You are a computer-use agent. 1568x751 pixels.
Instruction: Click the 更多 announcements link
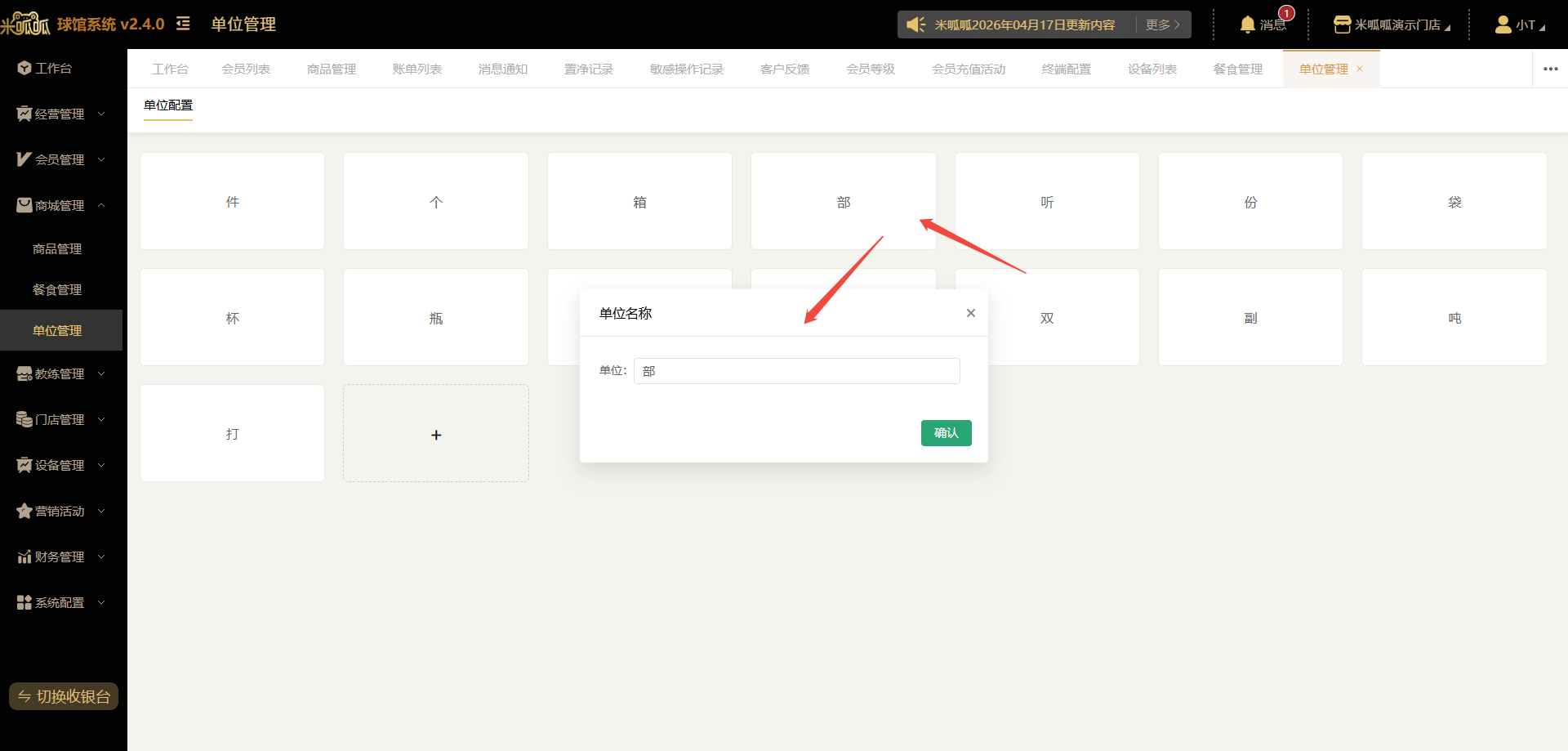coord(1162,25)
